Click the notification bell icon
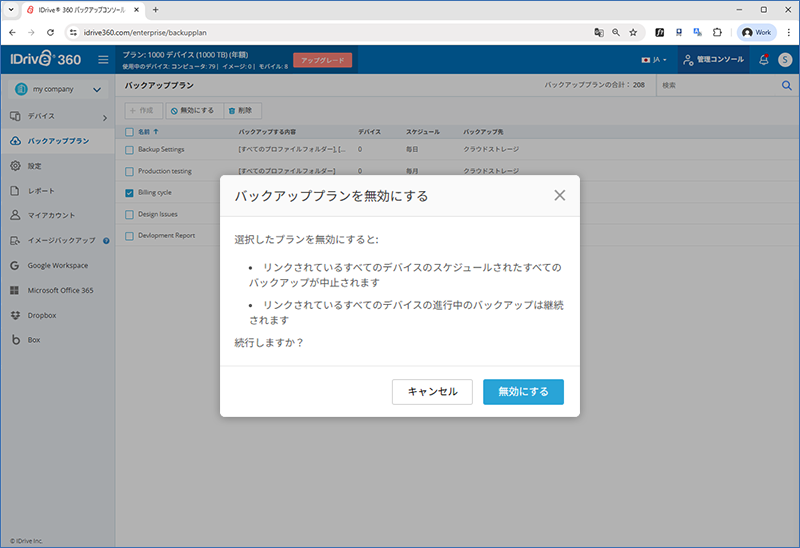The width and height of the screenshot is (800, 548). coord(764,60)
